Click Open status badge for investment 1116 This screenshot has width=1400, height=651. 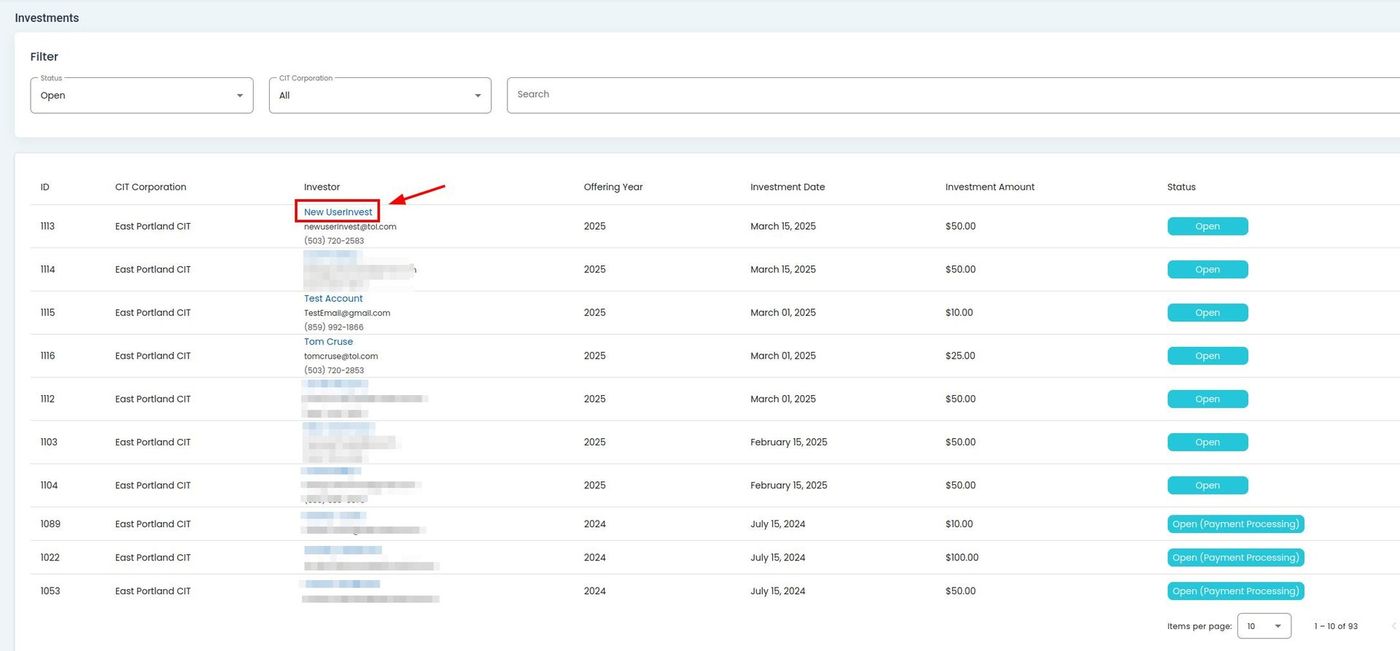1207,356
